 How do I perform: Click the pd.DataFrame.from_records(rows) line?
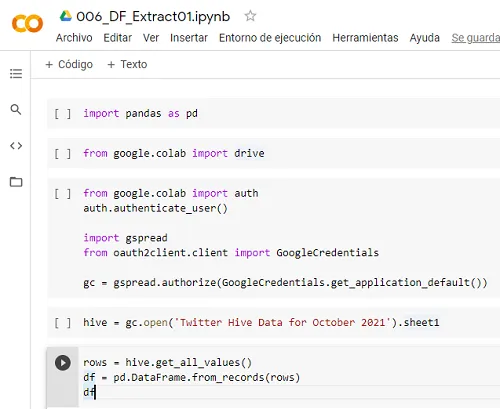pos(192,377)
